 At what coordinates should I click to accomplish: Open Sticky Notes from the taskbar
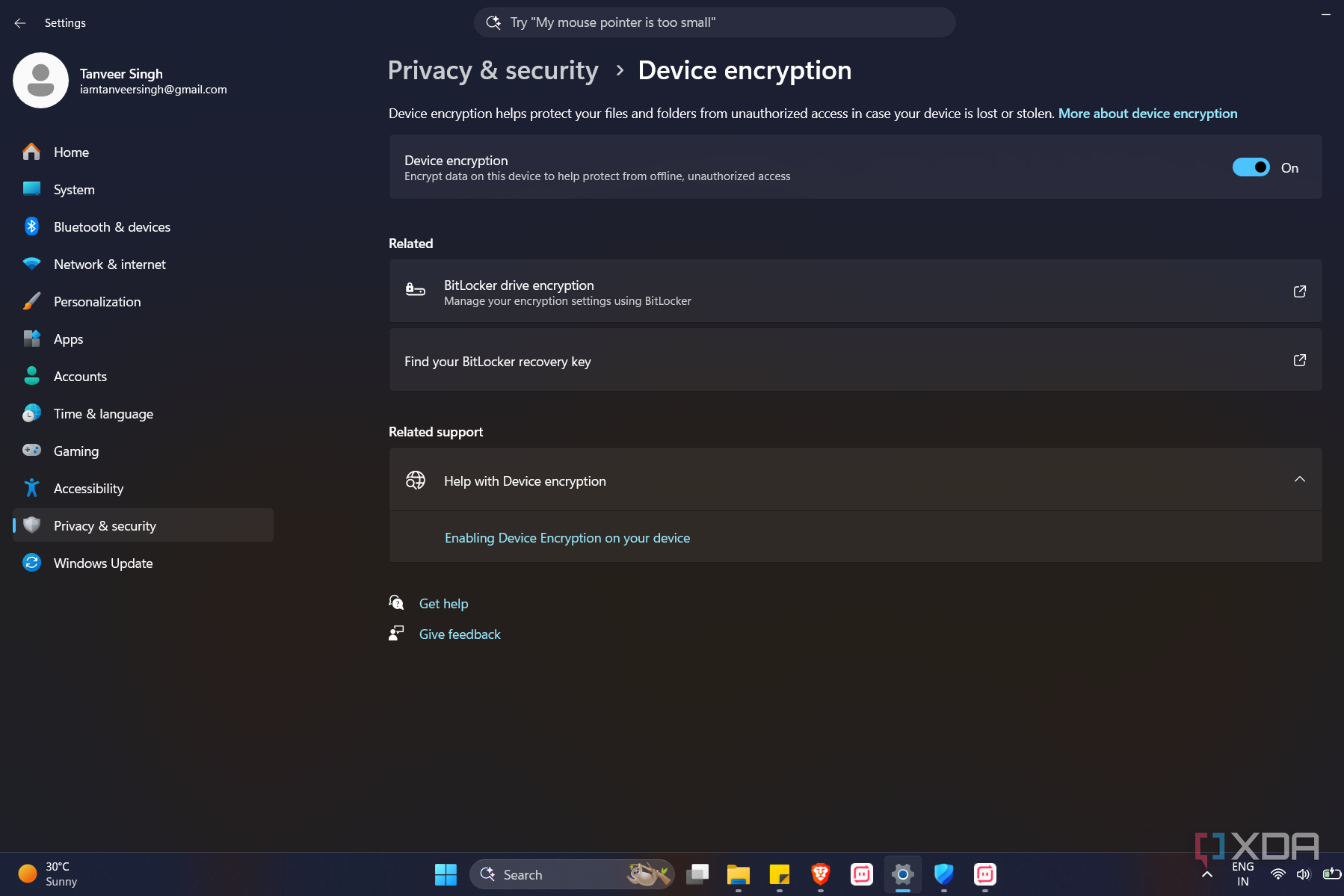(x=779, y=874)
